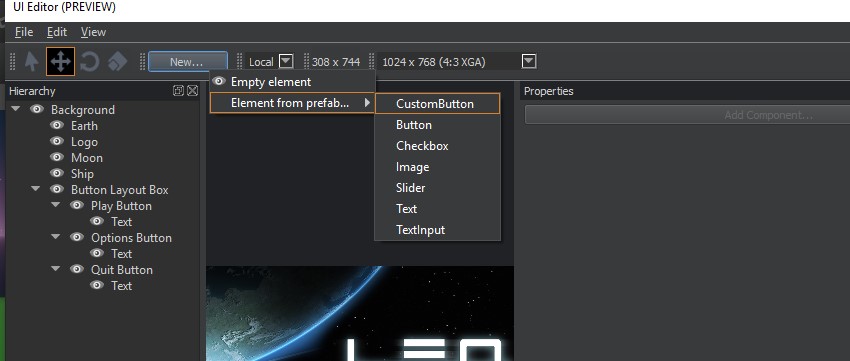Open the Local coordinate dropdown
Screen dimensions: 850x361
[286, 61]
